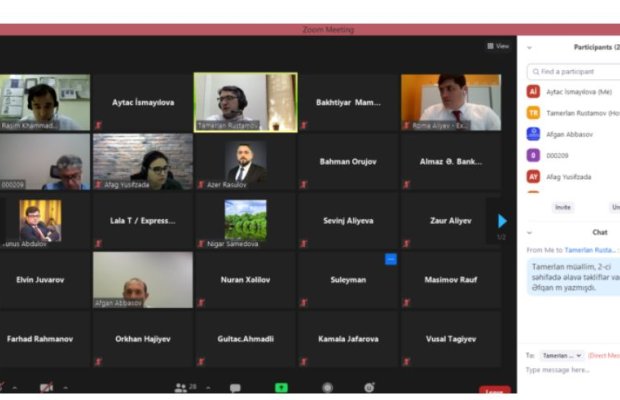620x400 pixels.
Task: Click muted mic icon on Aytac İsmayılova tile
Action: (x=98, y=125)
